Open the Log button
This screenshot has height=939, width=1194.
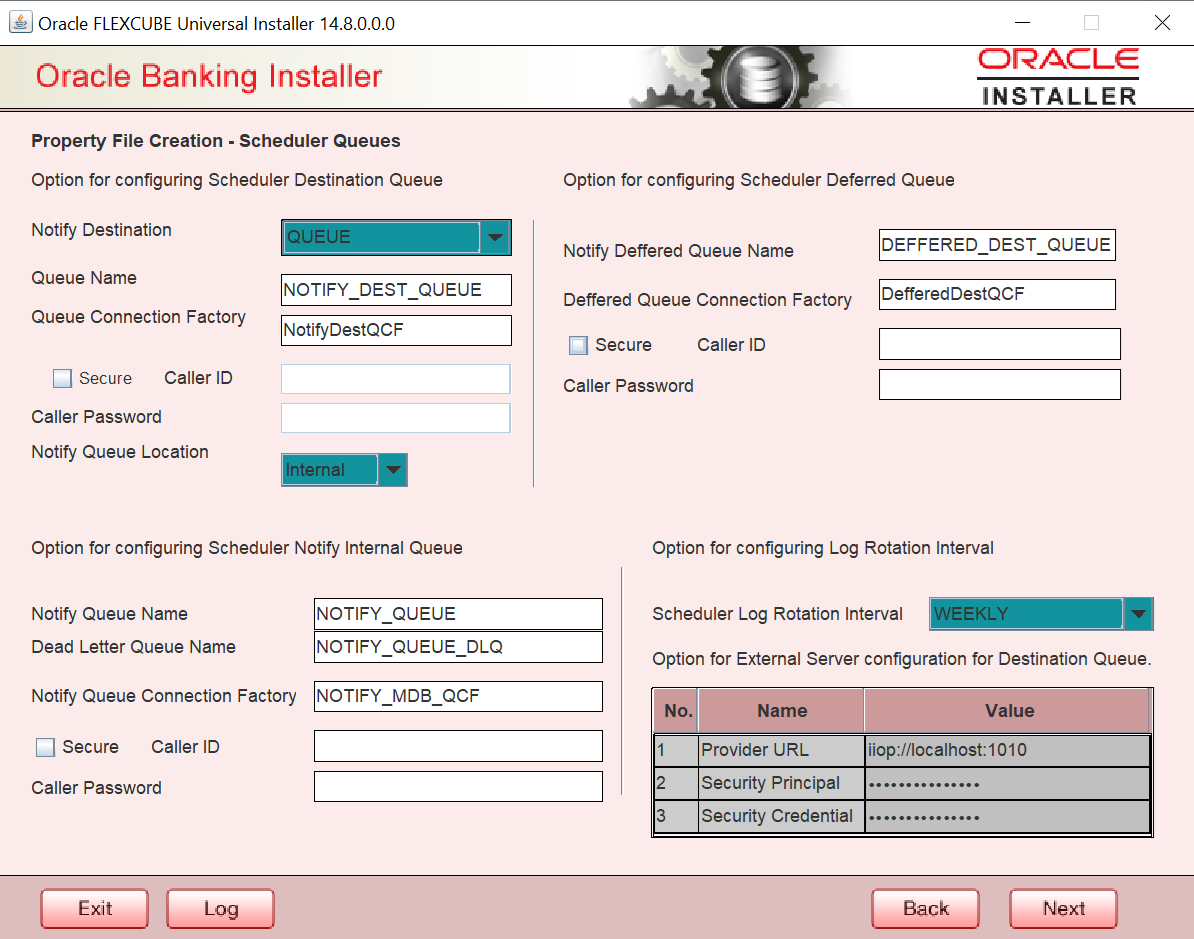pyautogui.click(x=220, y=909)
